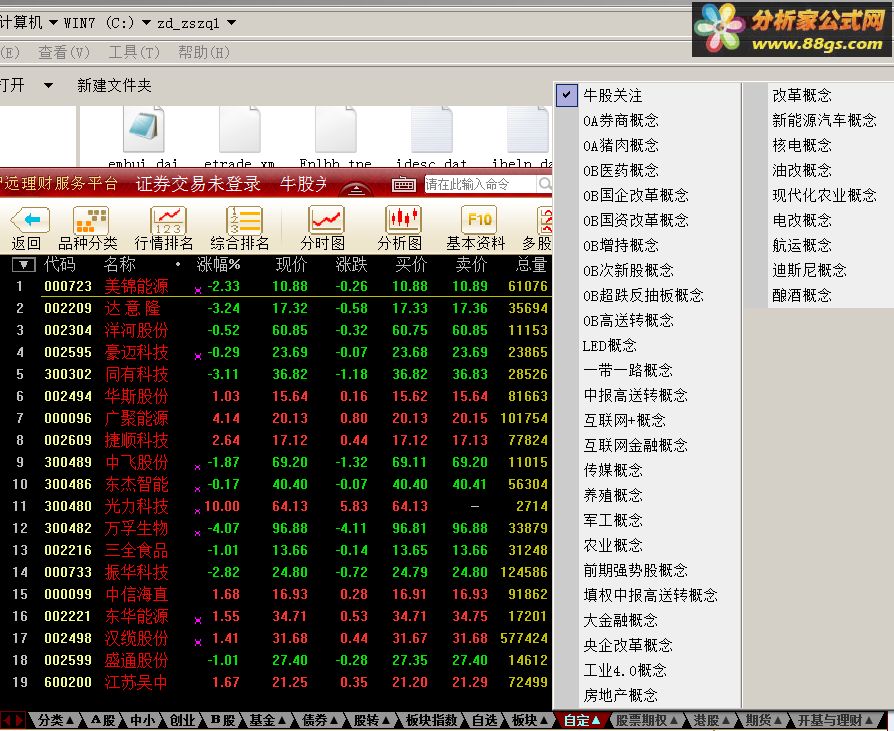894x731 pixels.
Task: Sort by the 名称 column header
Action: [x=120, y=265]
